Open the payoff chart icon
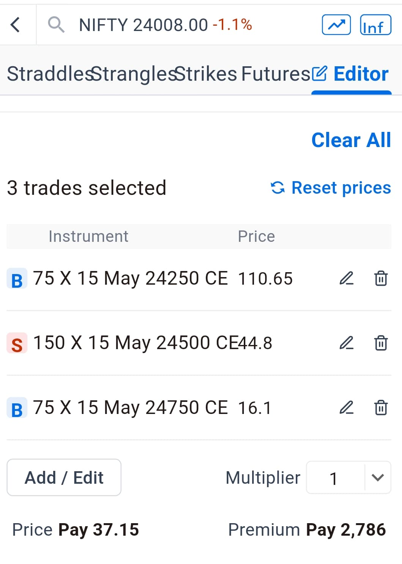Image resolution: width=402 pixels, height=564 pixels. [336, 25]
